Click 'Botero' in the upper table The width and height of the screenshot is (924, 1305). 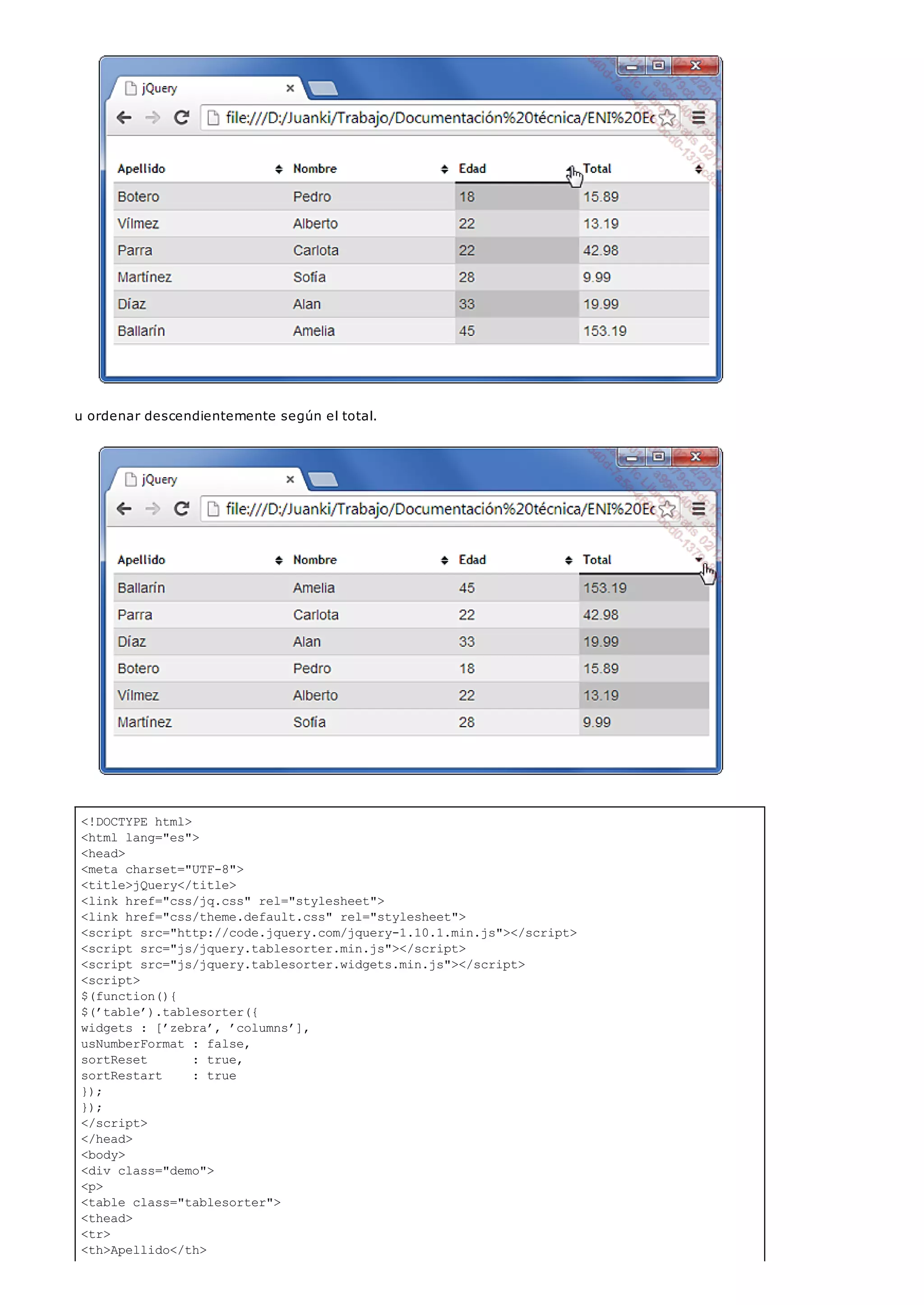tap(138, 197)
